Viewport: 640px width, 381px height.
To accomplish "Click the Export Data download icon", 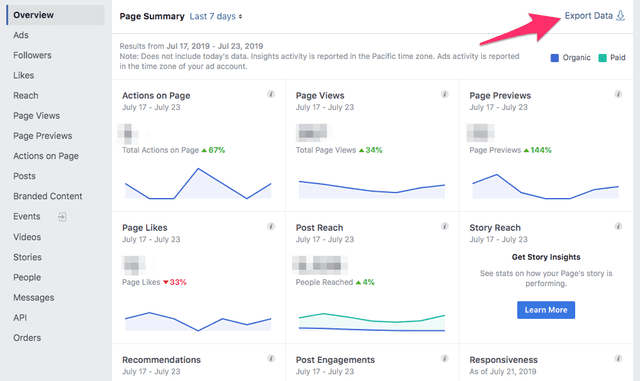I will pos(620,16).
